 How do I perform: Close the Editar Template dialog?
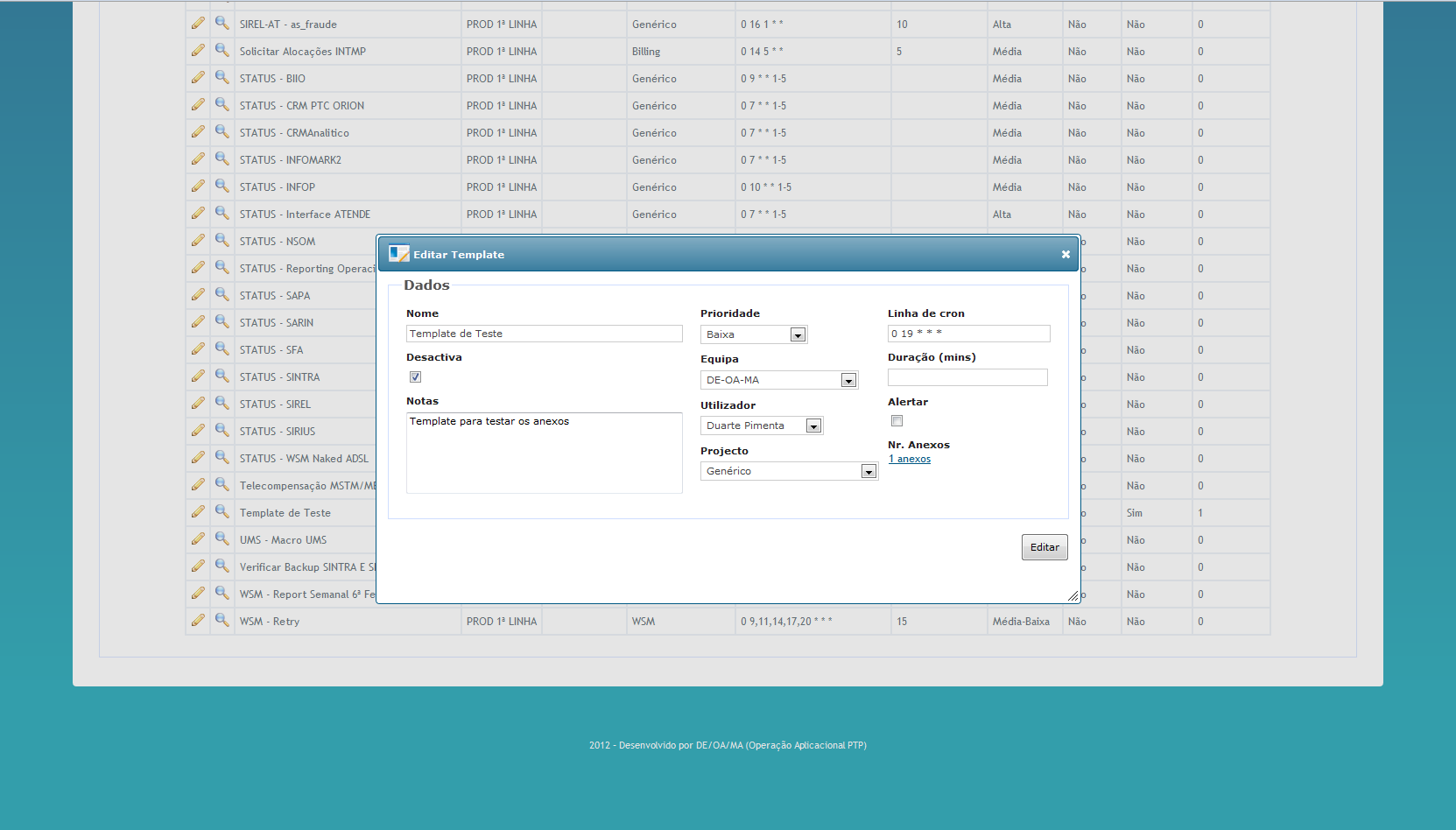click(1066, 255)
